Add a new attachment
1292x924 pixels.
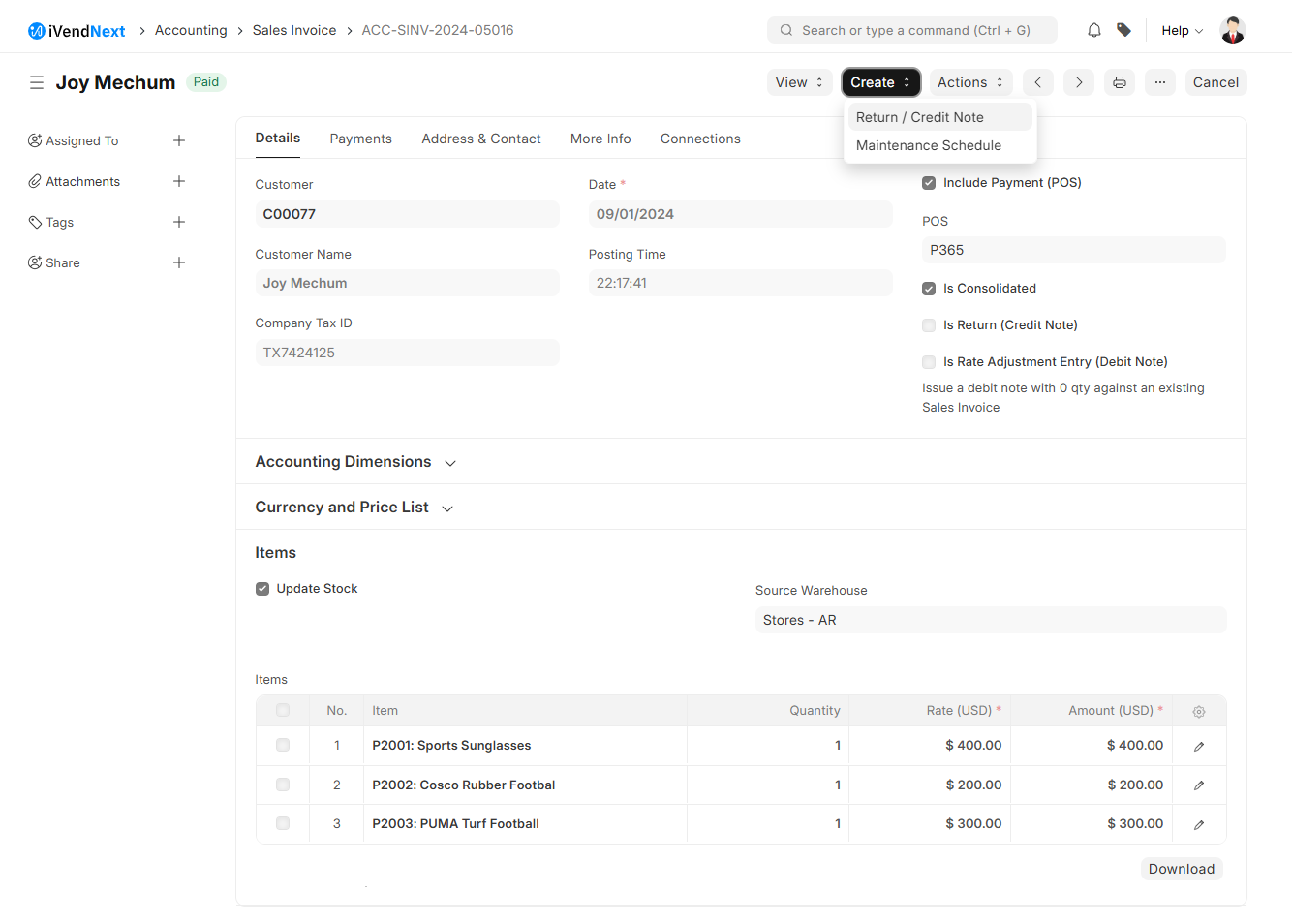[179, 181]
